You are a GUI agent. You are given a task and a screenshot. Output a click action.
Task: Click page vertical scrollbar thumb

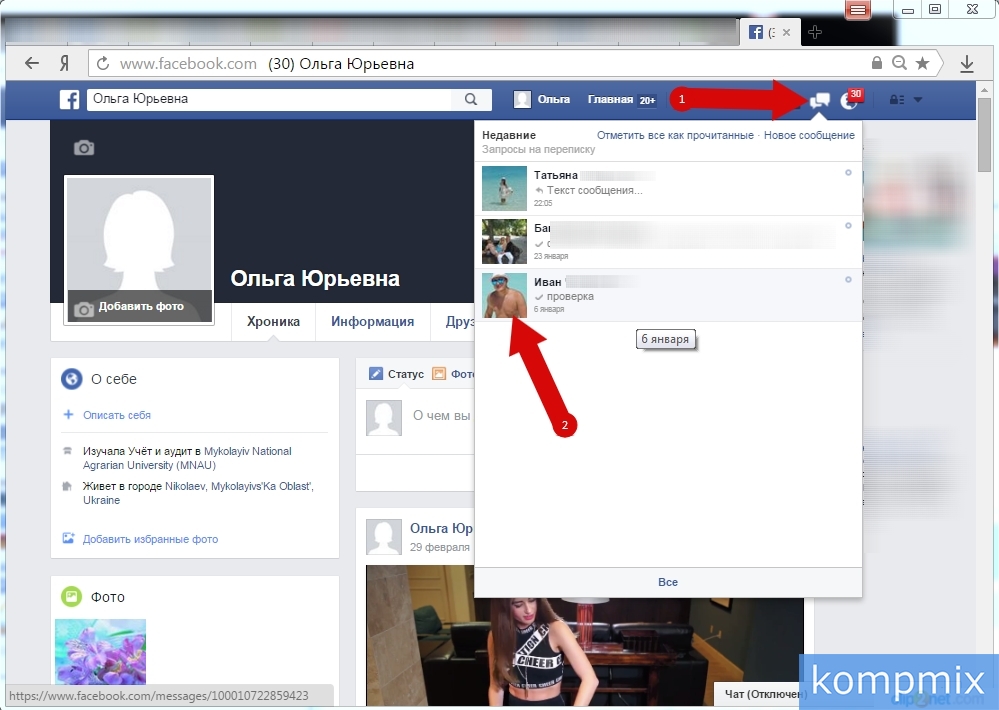(x=984, y=134)
